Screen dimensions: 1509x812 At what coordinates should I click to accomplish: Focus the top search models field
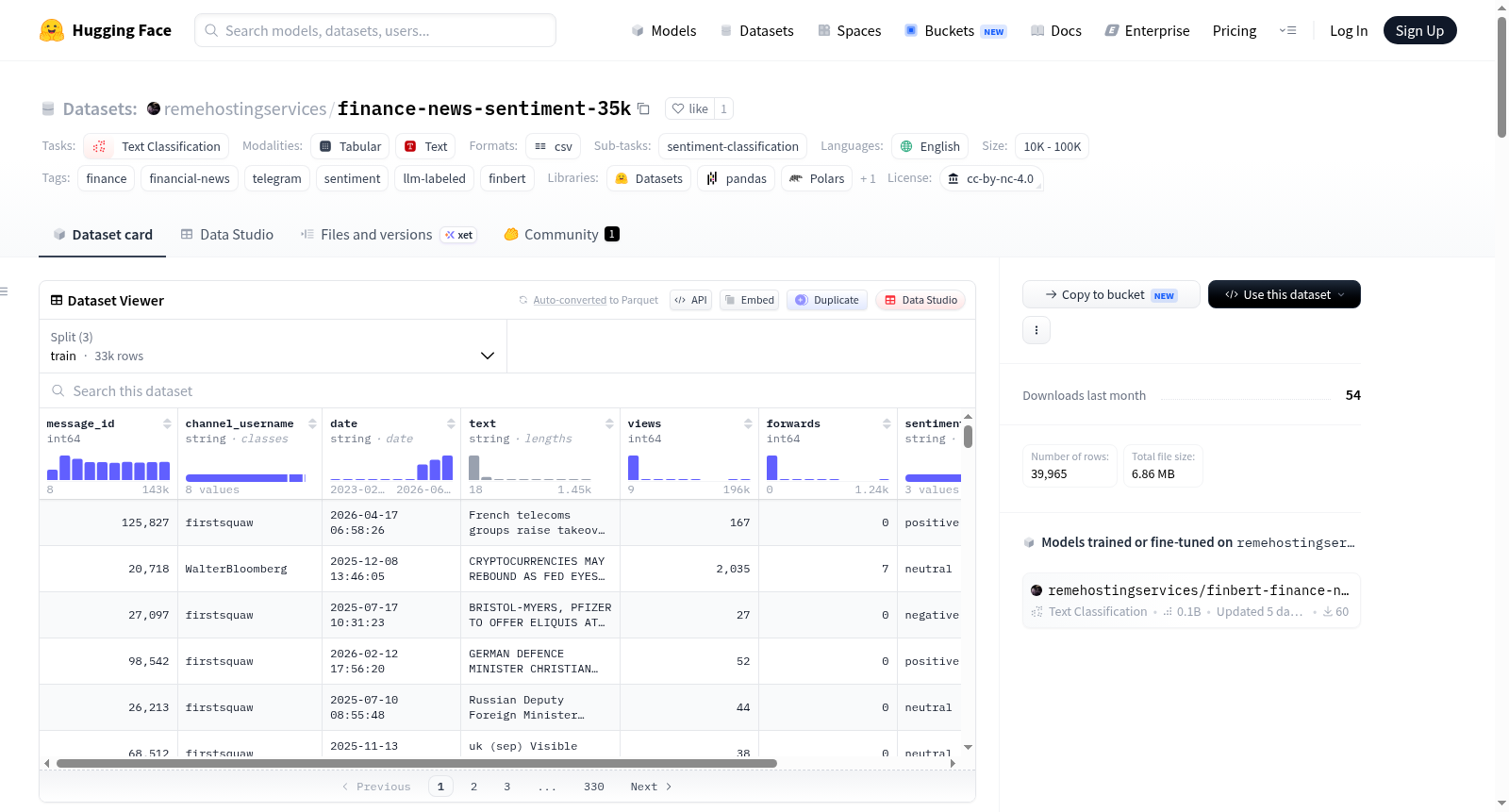point(375,30)
